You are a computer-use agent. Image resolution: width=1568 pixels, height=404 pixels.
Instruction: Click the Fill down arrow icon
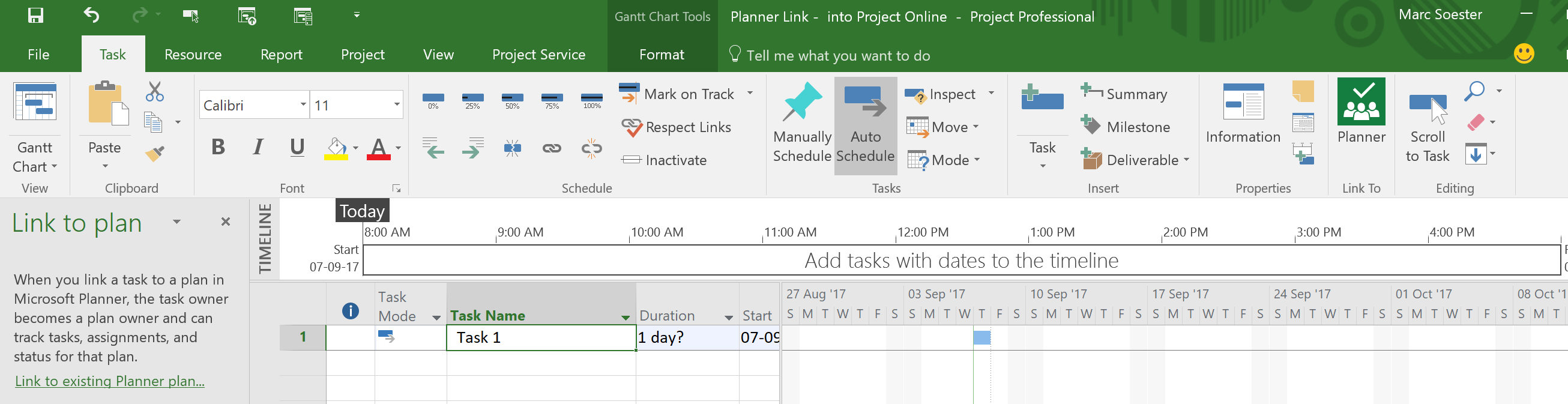[x=1476, y=153]
